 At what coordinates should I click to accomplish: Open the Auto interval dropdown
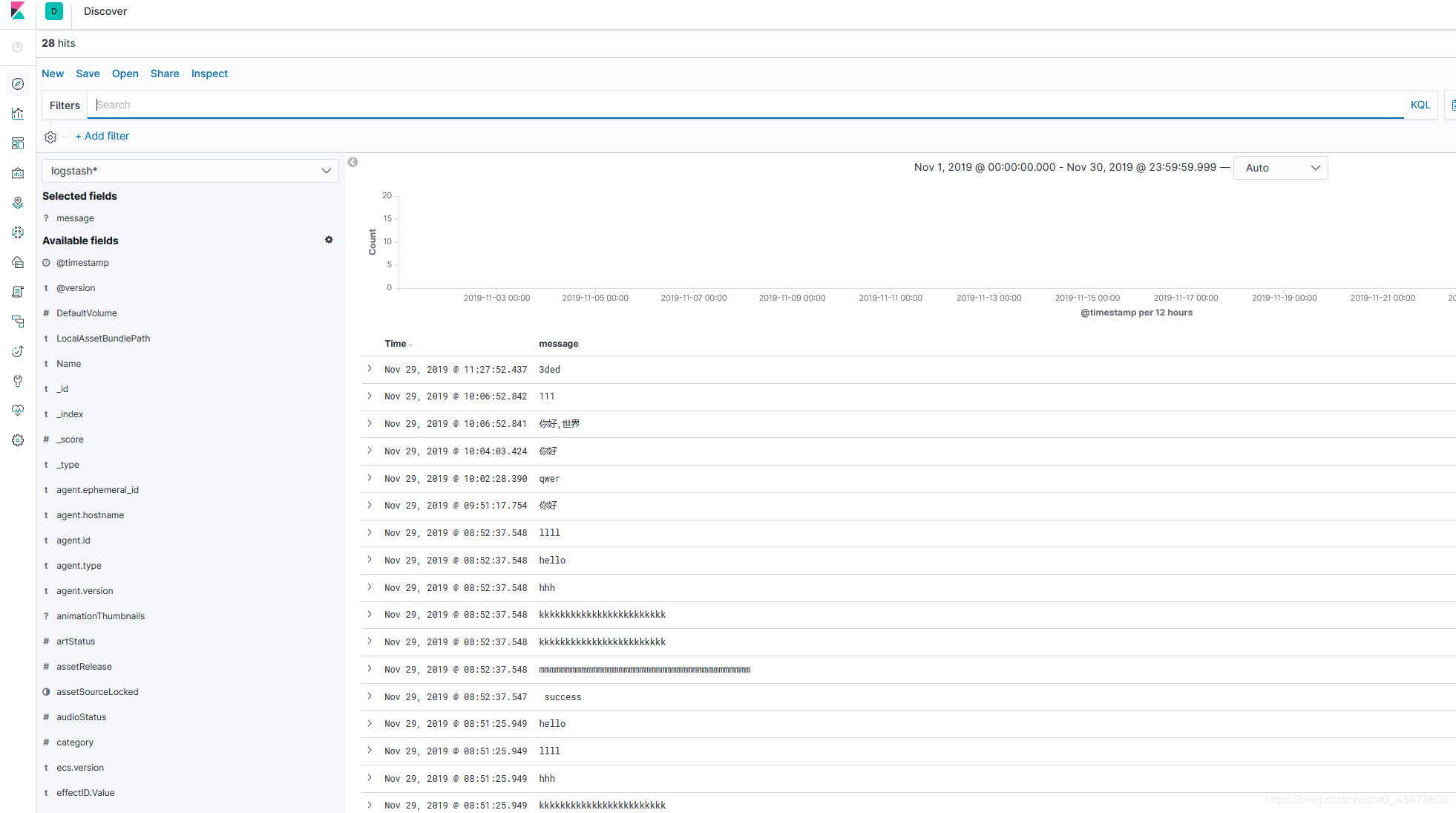coord(1280,168)
